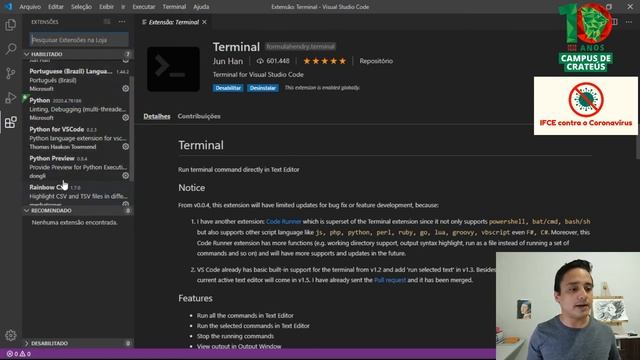Open the Extensions panel more actions menu
Screen dimensions: 640x360
coord(122,22)
